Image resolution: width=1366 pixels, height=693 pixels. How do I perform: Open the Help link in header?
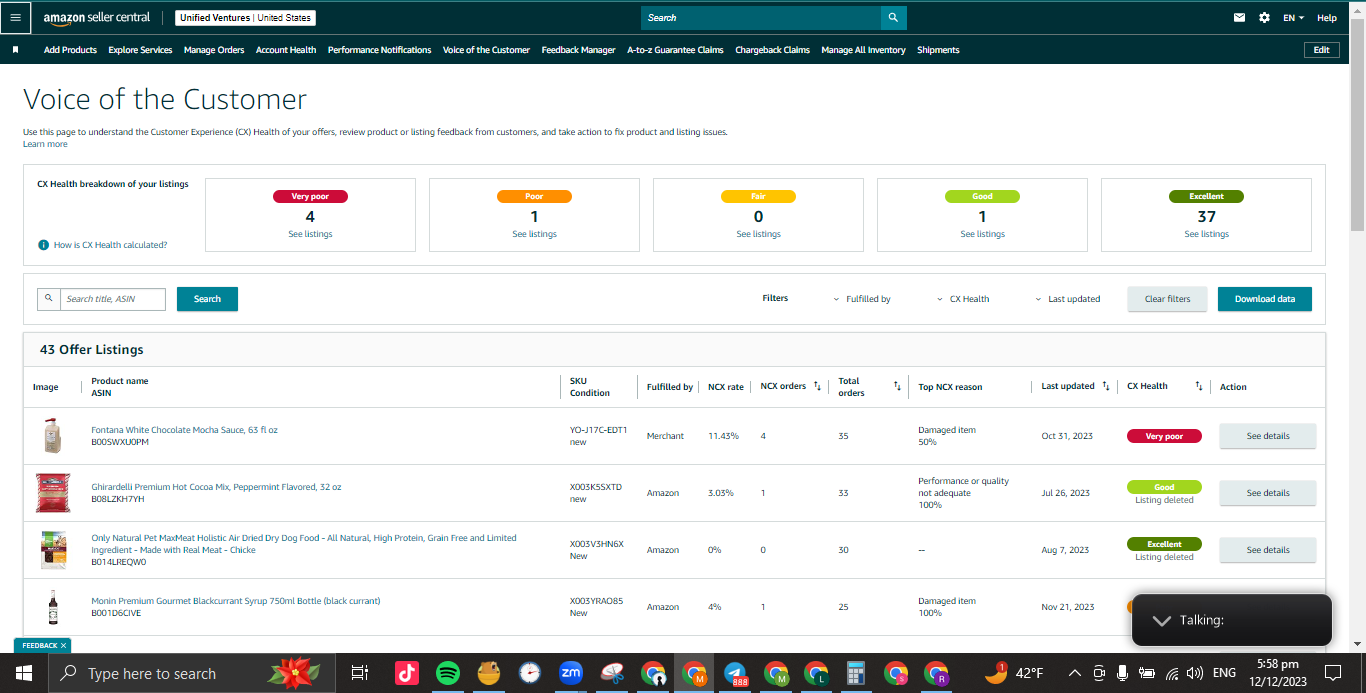point(1326,18)
